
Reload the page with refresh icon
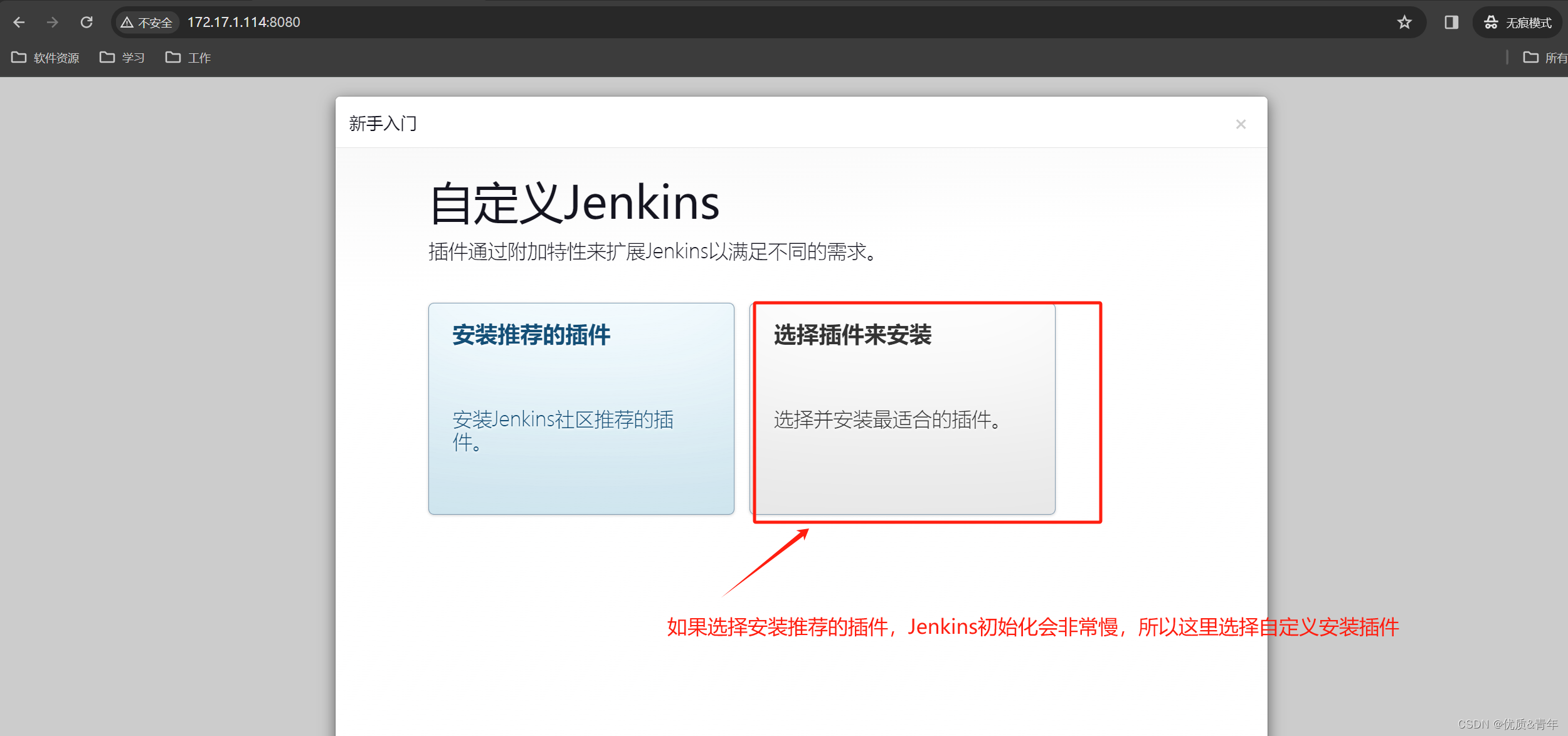tap(87, 23)
